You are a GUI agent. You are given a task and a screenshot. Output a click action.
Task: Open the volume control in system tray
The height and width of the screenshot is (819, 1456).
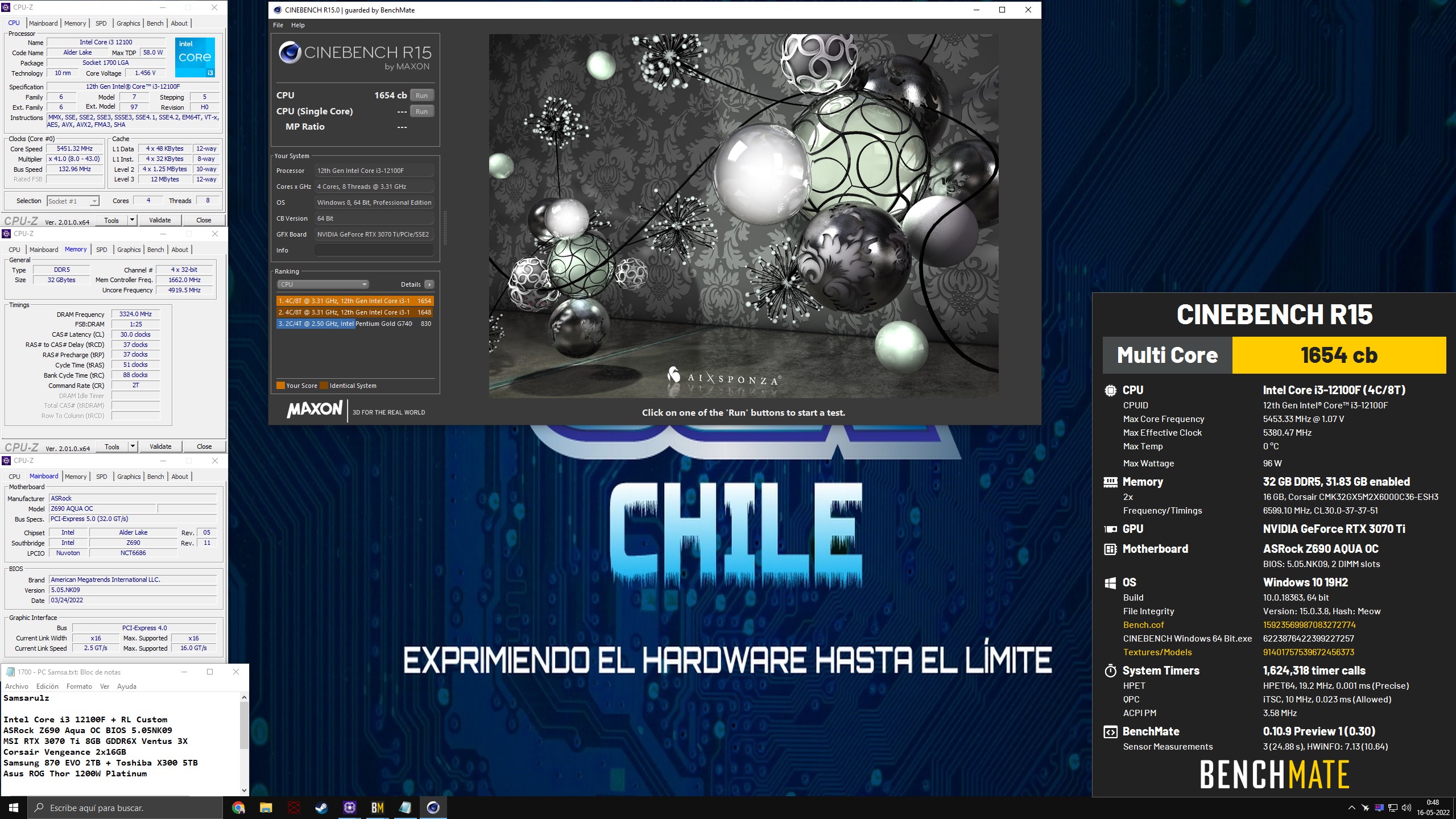click(x=1407, y=808)
